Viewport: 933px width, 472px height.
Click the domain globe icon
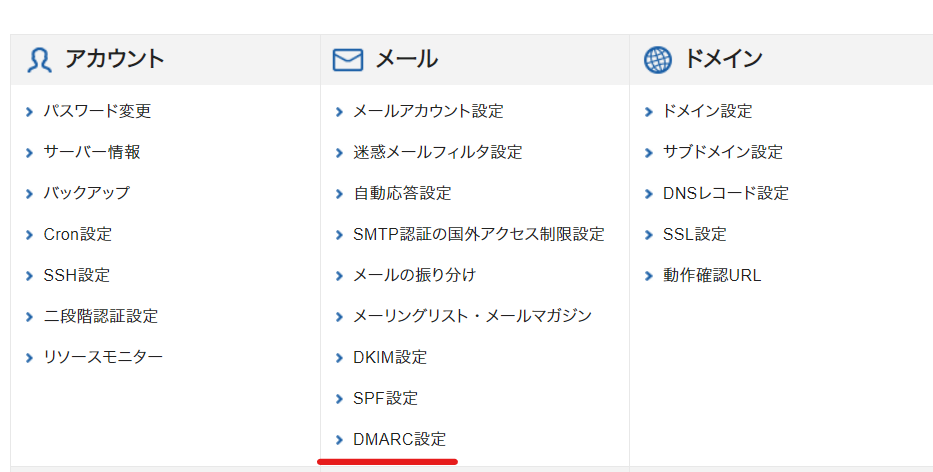click(x=657, y=60)
